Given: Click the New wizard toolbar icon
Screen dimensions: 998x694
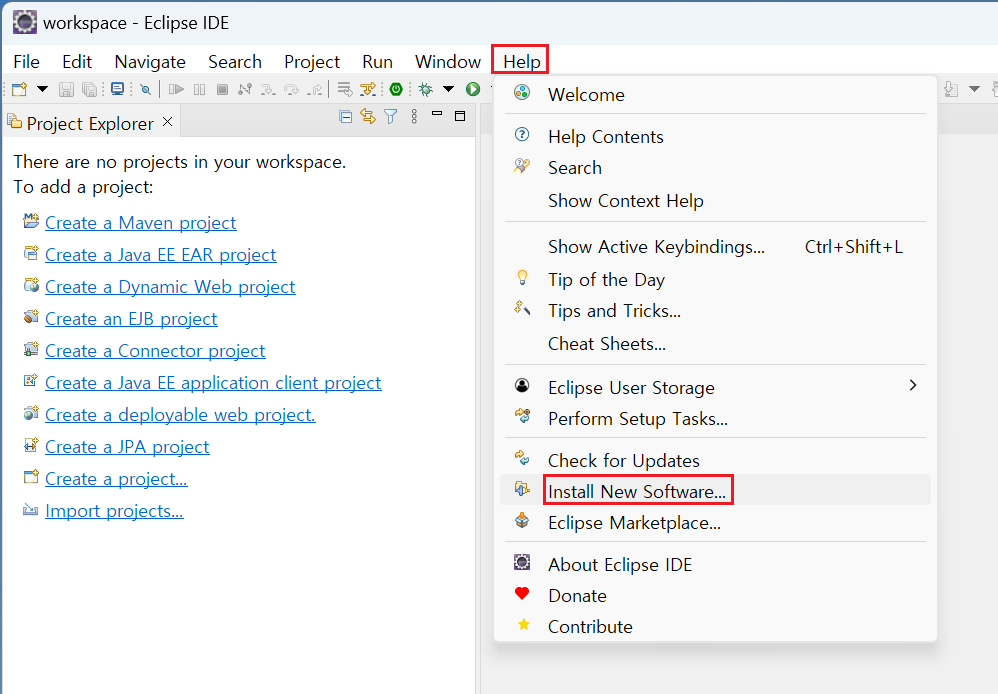Looking at the screenshot, I should pyautogui.click(x=20, y=89).
